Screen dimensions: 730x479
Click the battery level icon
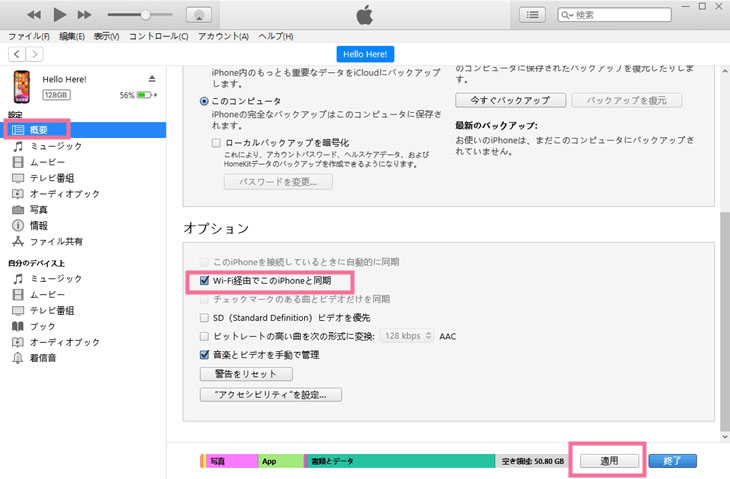coord(144,95)
